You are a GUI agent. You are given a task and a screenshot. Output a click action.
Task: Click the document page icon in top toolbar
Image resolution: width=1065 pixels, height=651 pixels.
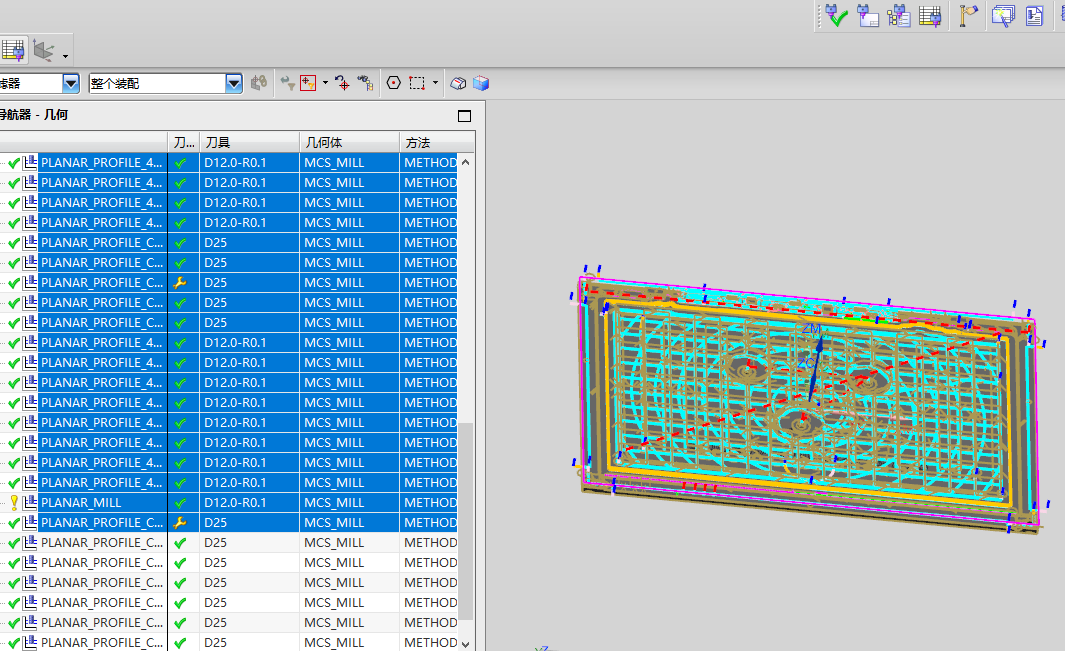[x=1034, y=15]
